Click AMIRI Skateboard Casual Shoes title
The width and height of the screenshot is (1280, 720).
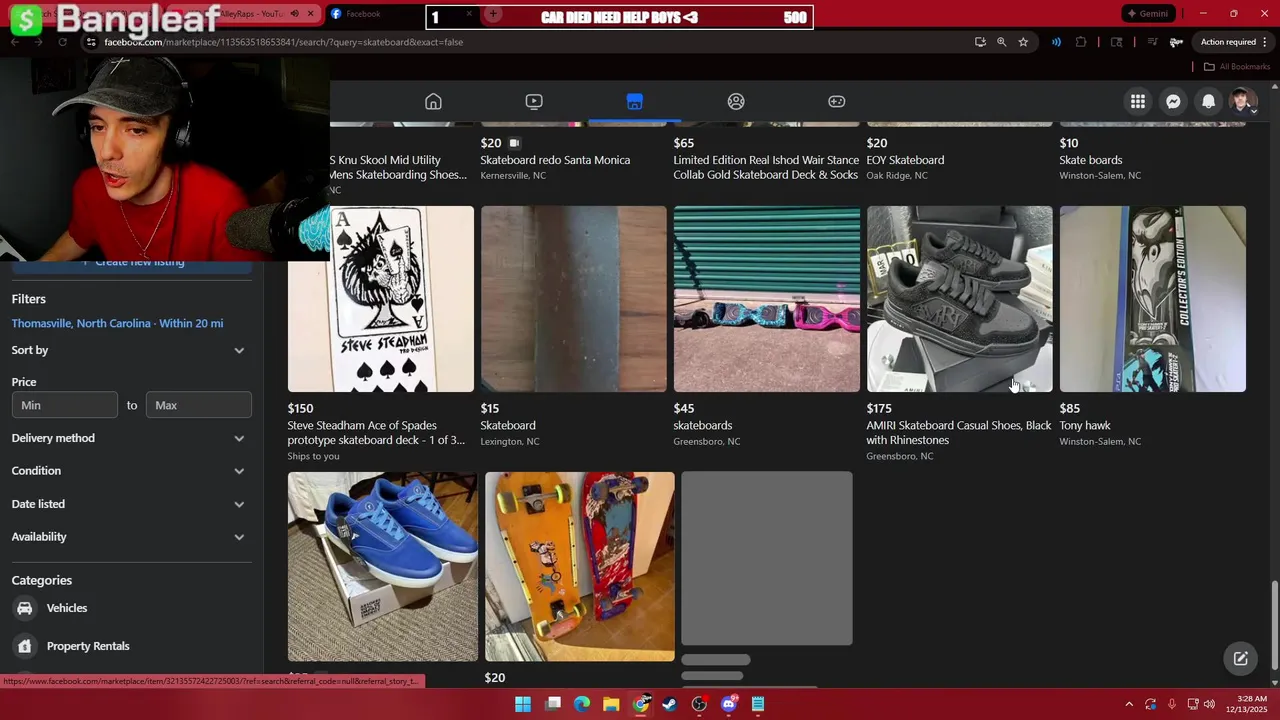959,433
